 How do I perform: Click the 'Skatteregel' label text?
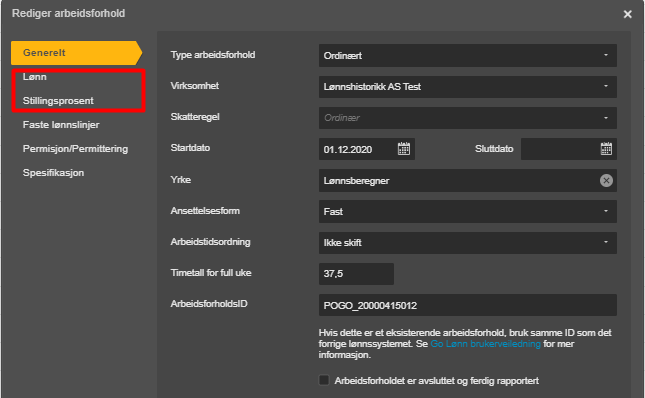tap(195, 117)
